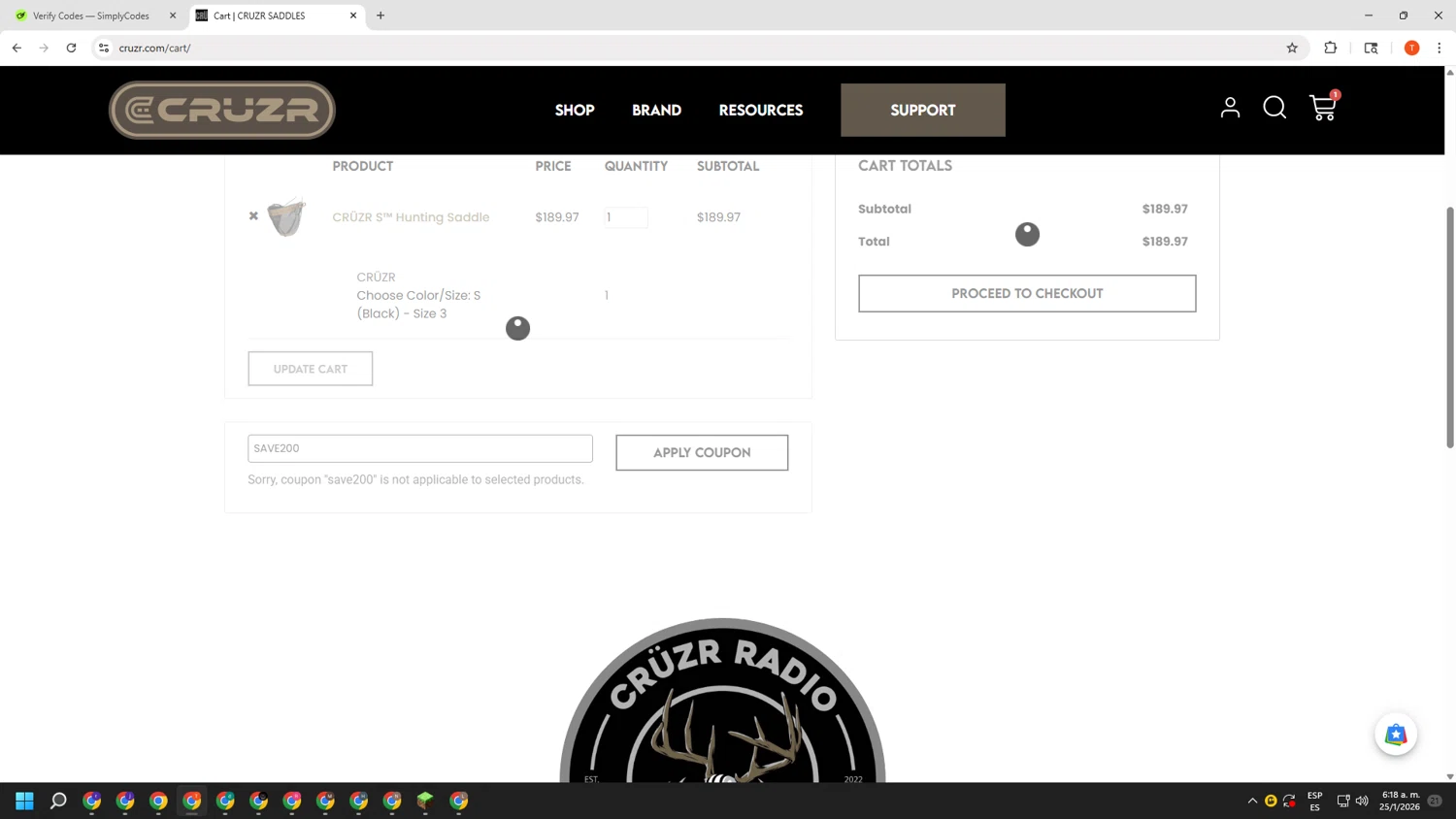Open the volume control in system tray
The width and height of the screenshot is (1456, 819).
(1362, 801)
